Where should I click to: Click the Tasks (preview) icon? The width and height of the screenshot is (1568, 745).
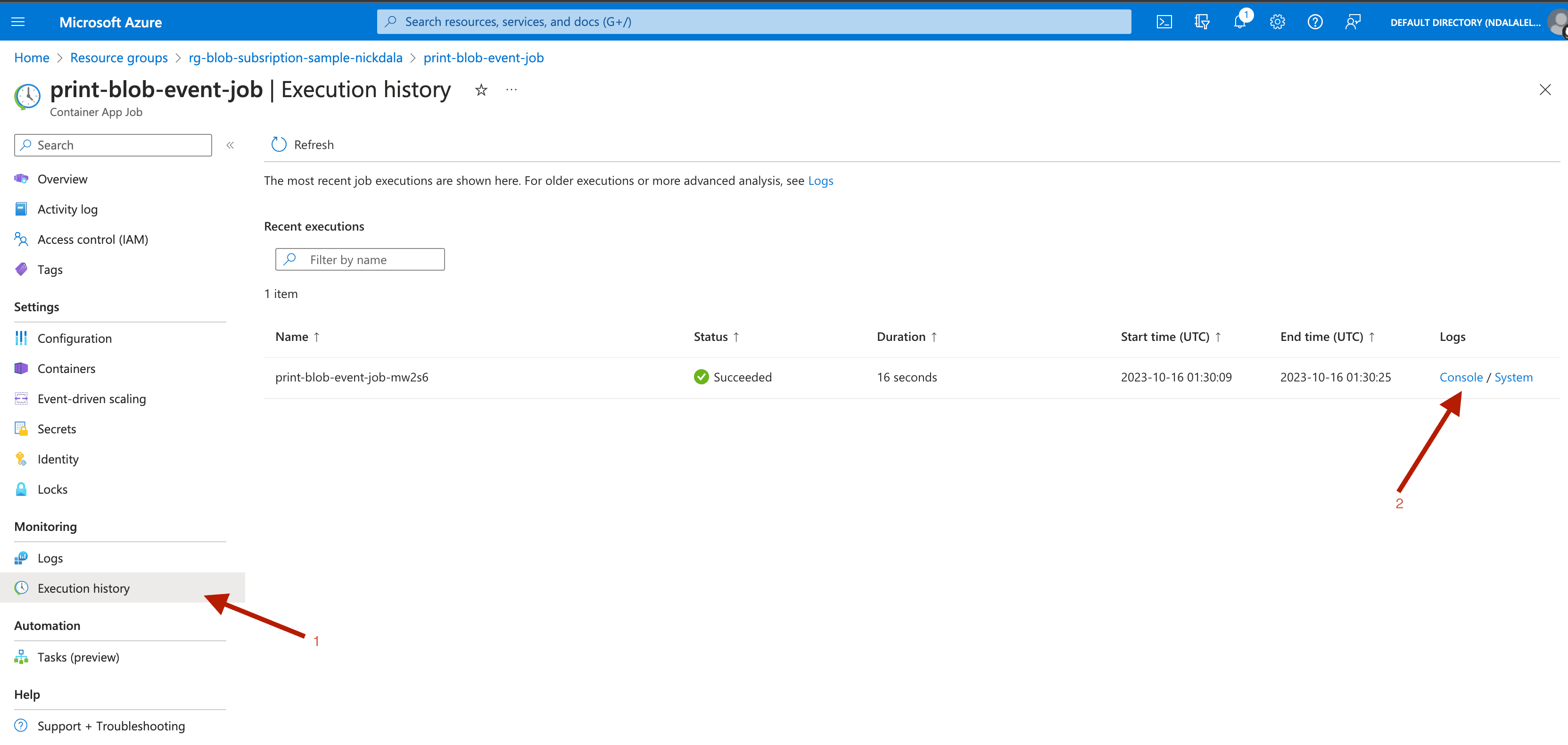point(21,657)
